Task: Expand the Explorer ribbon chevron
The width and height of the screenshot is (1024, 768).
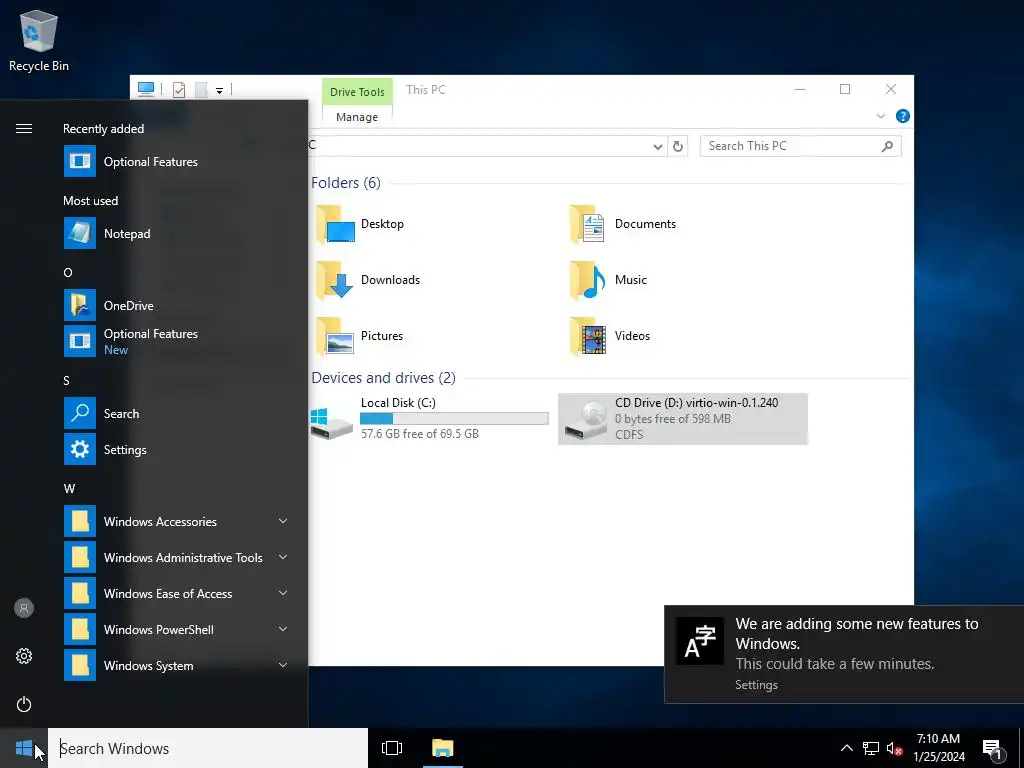Action: (880, 116)
